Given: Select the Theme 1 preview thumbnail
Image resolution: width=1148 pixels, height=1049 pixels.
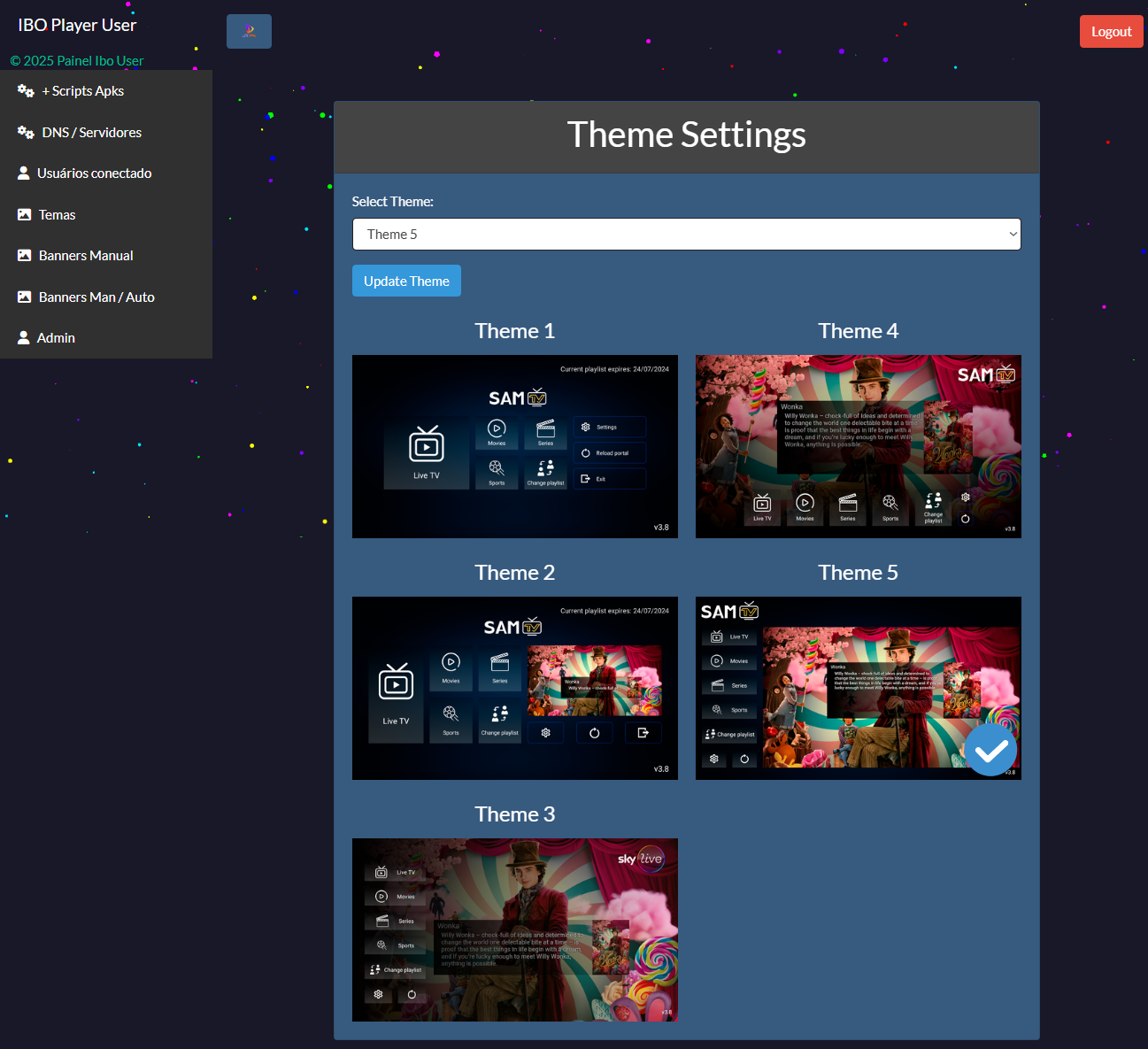Looking at the screenshot, I should [x=514, y=446].
